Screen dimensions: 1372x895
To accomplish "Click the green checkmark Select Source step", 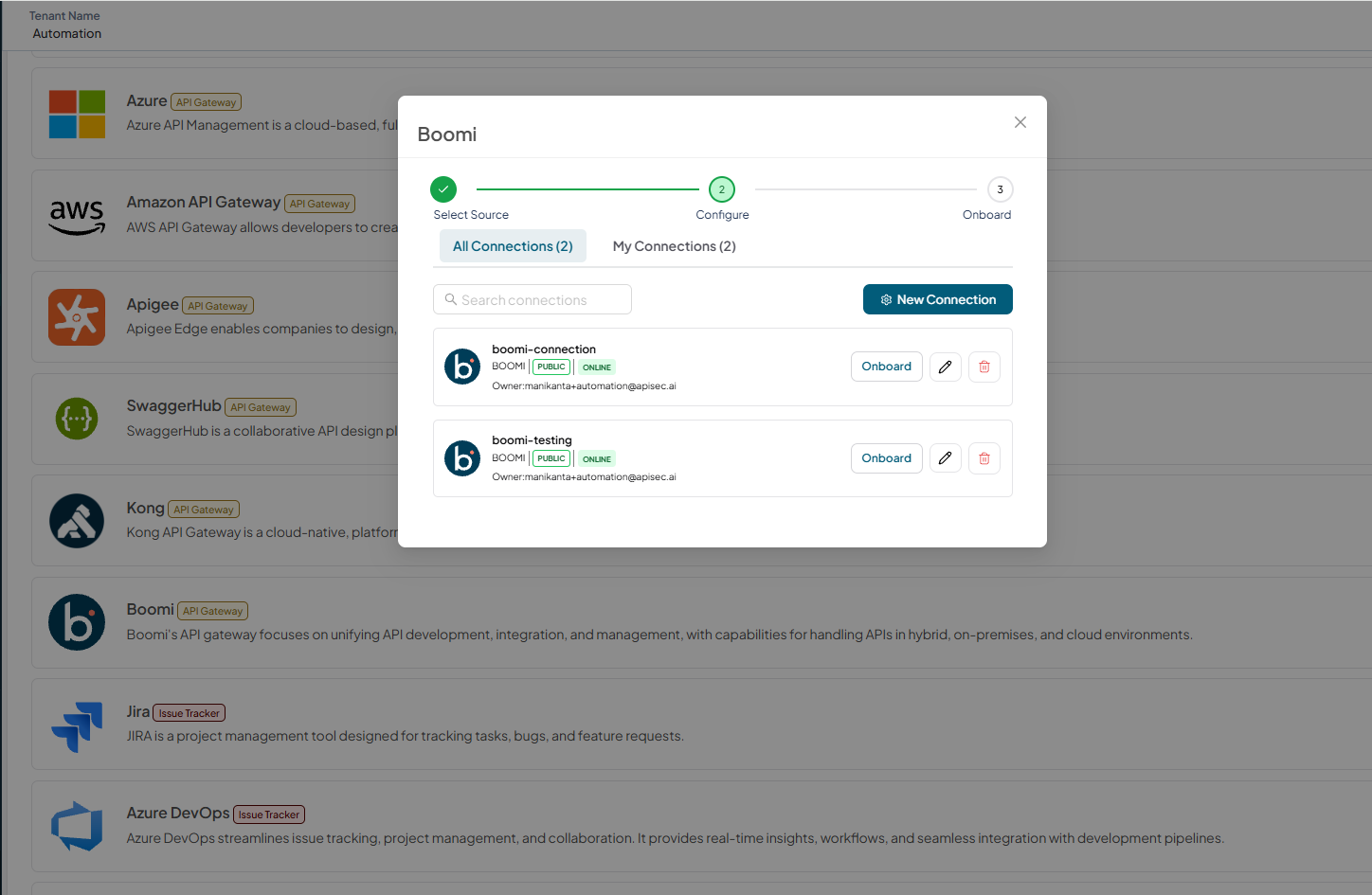I will pos(443,189).
